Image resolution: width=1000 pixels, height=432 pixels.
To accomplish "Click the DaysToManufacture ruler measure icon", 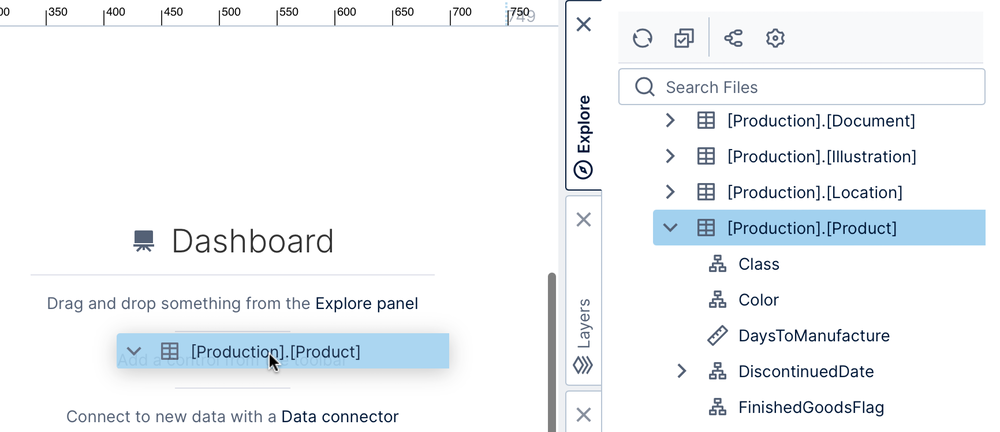I will [717, 336].
